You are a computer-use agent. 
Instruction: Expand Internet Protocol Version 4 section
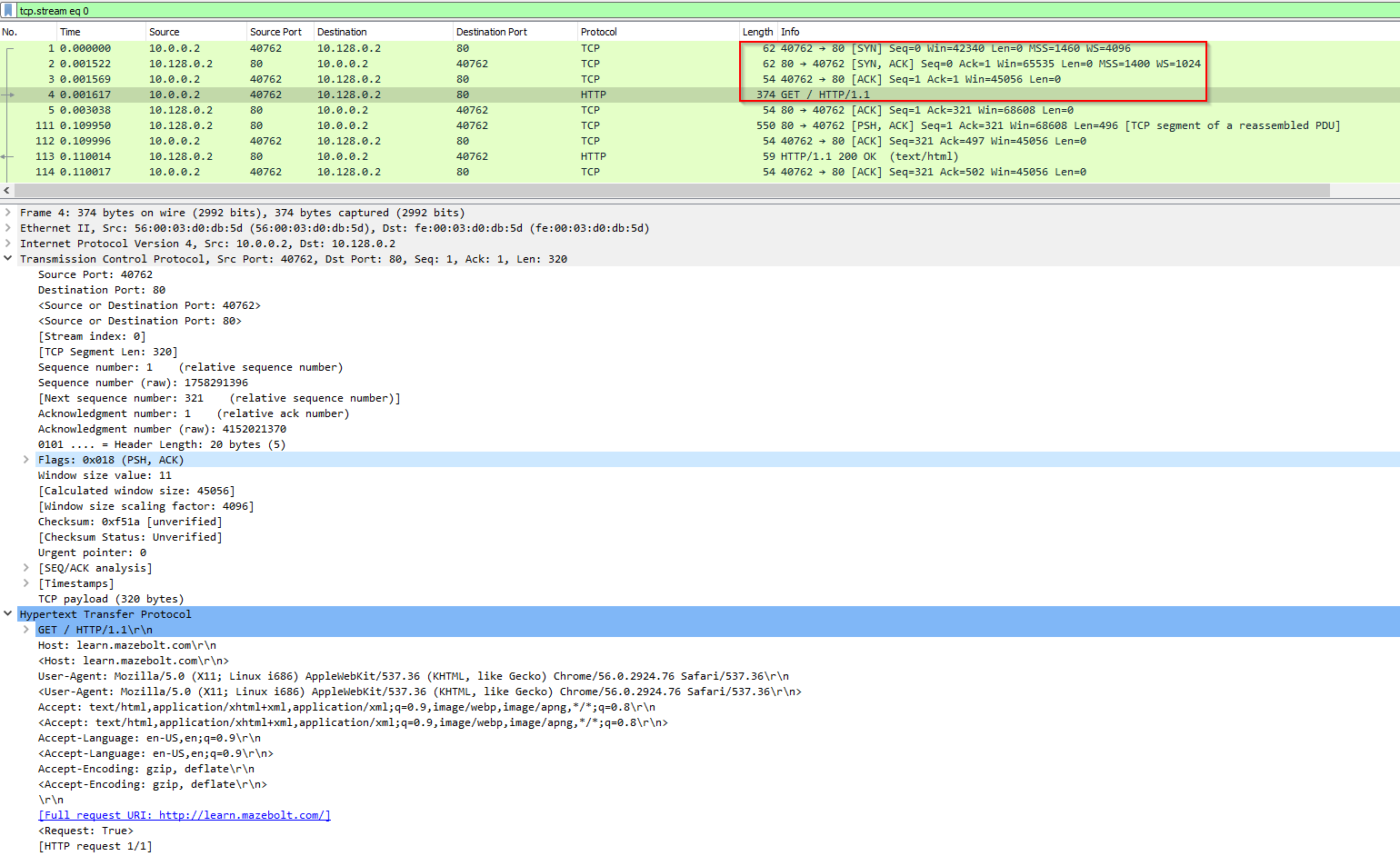[x=8, y=244]
